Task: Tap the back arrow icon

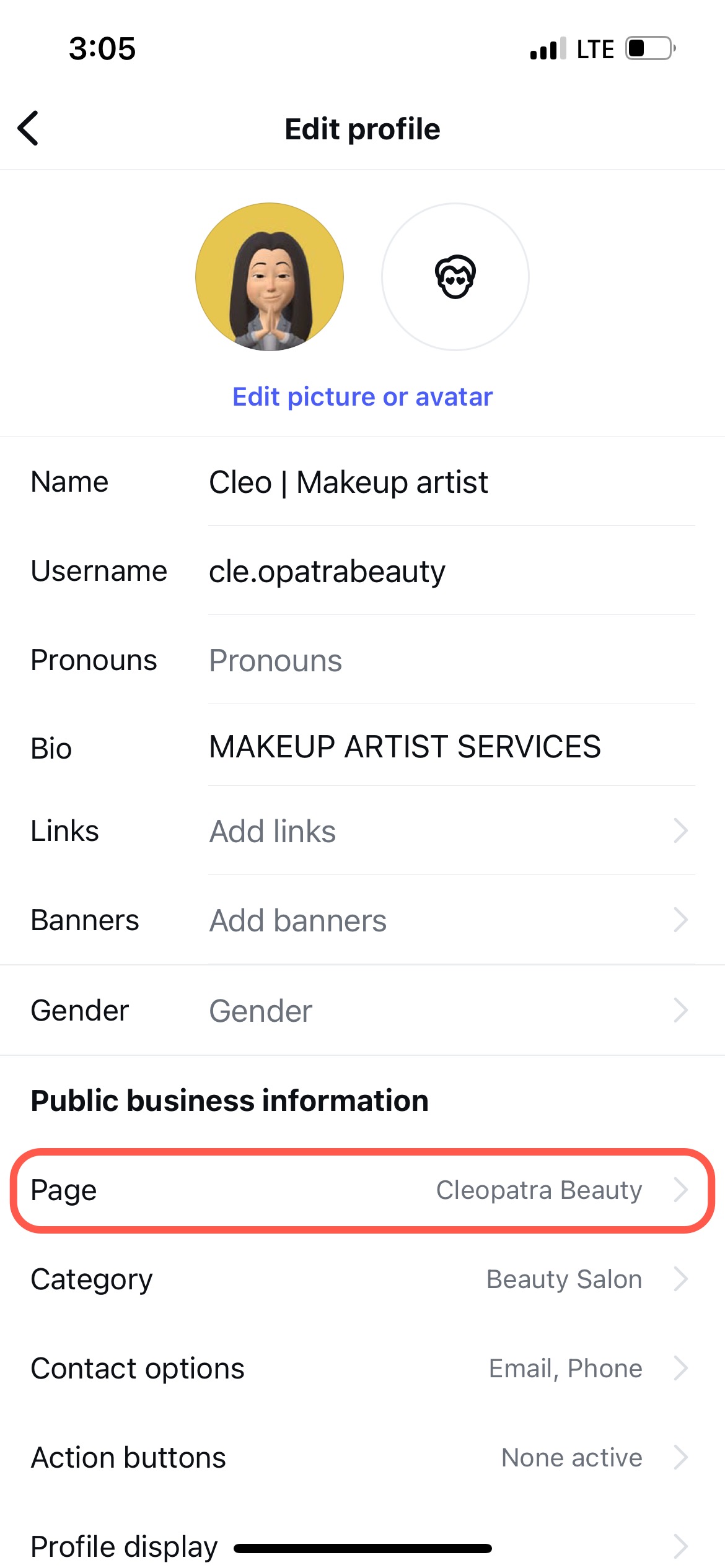Action: 29,128
